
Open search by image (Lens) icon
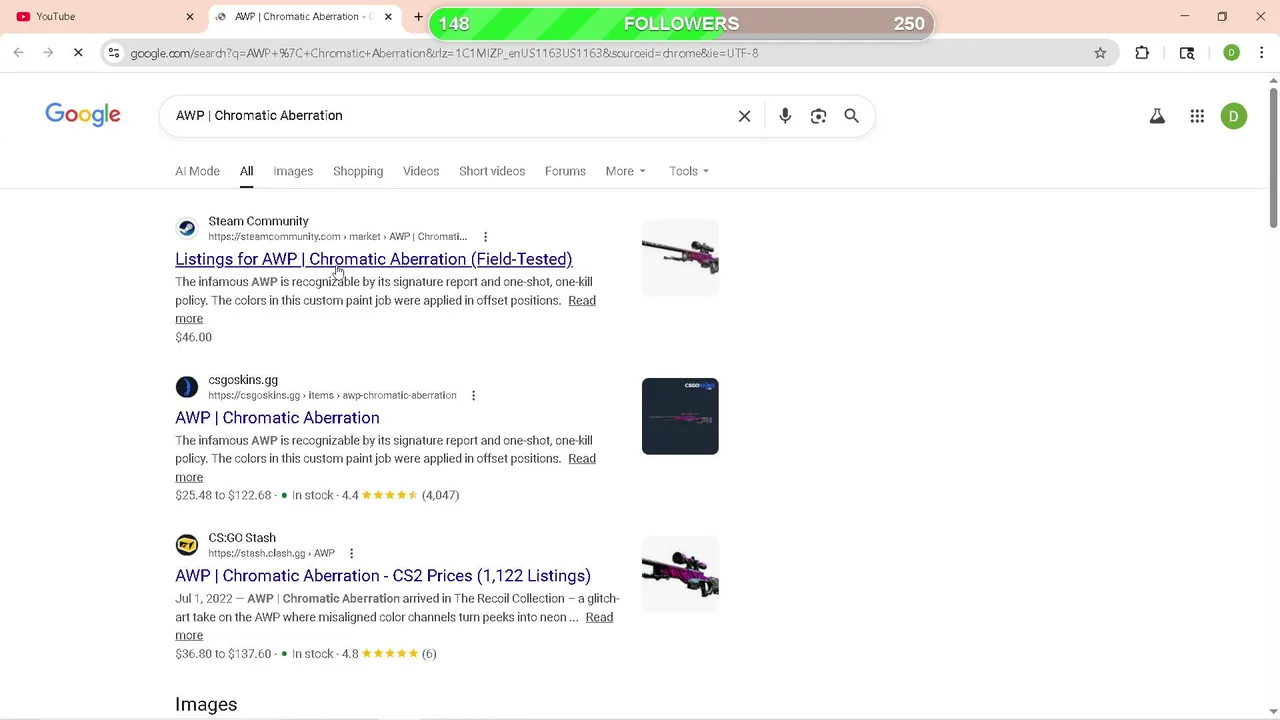pyautogui.click(x=818, y=116)
